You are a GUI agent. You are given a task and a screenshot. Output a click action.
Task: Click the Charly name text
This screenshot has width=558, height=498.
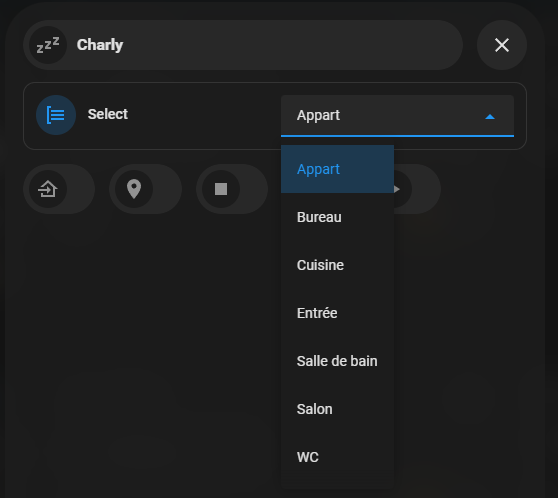point(100,45)
